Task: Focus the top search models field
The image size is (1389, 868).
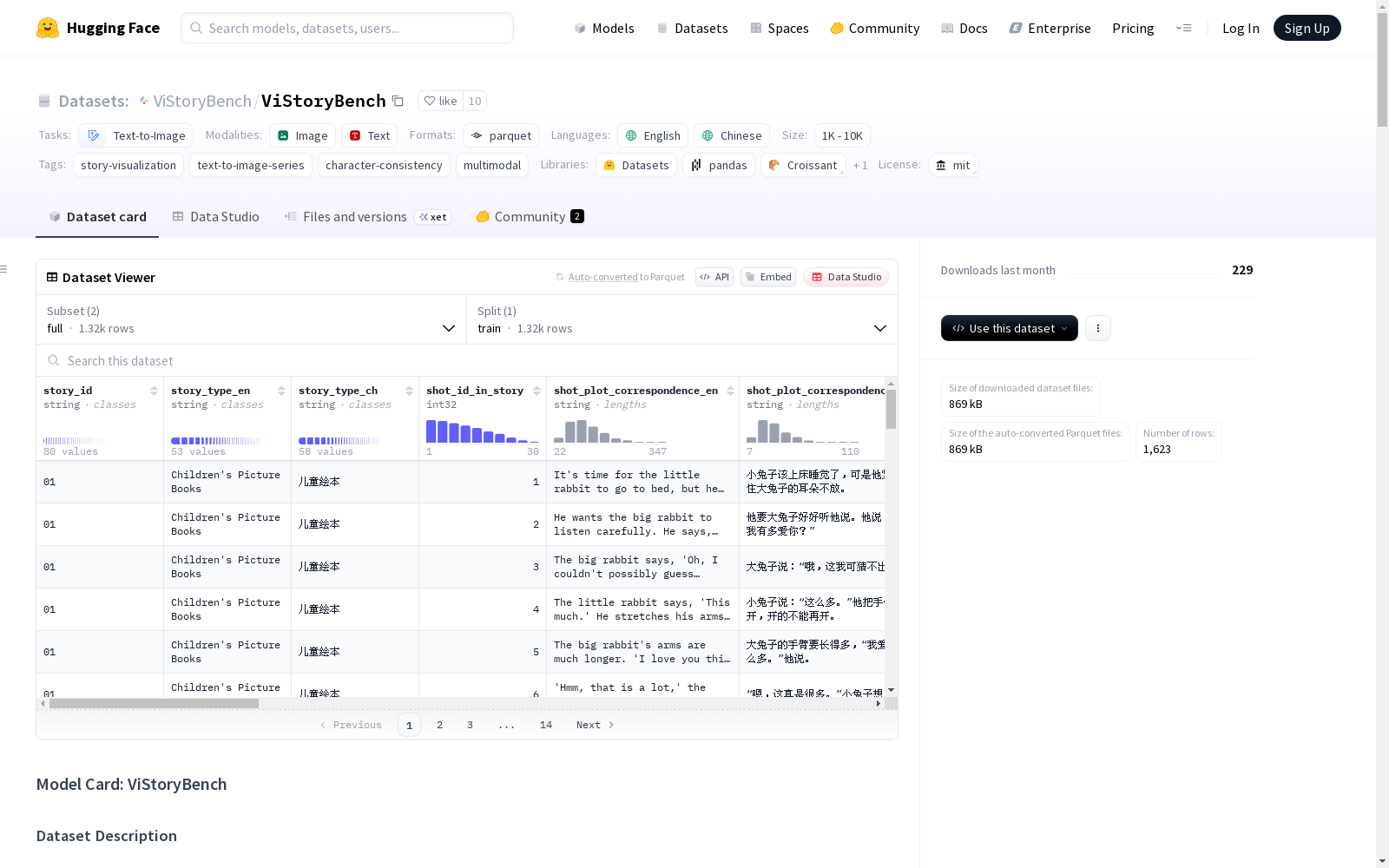Action: click(x=347, y=28)
